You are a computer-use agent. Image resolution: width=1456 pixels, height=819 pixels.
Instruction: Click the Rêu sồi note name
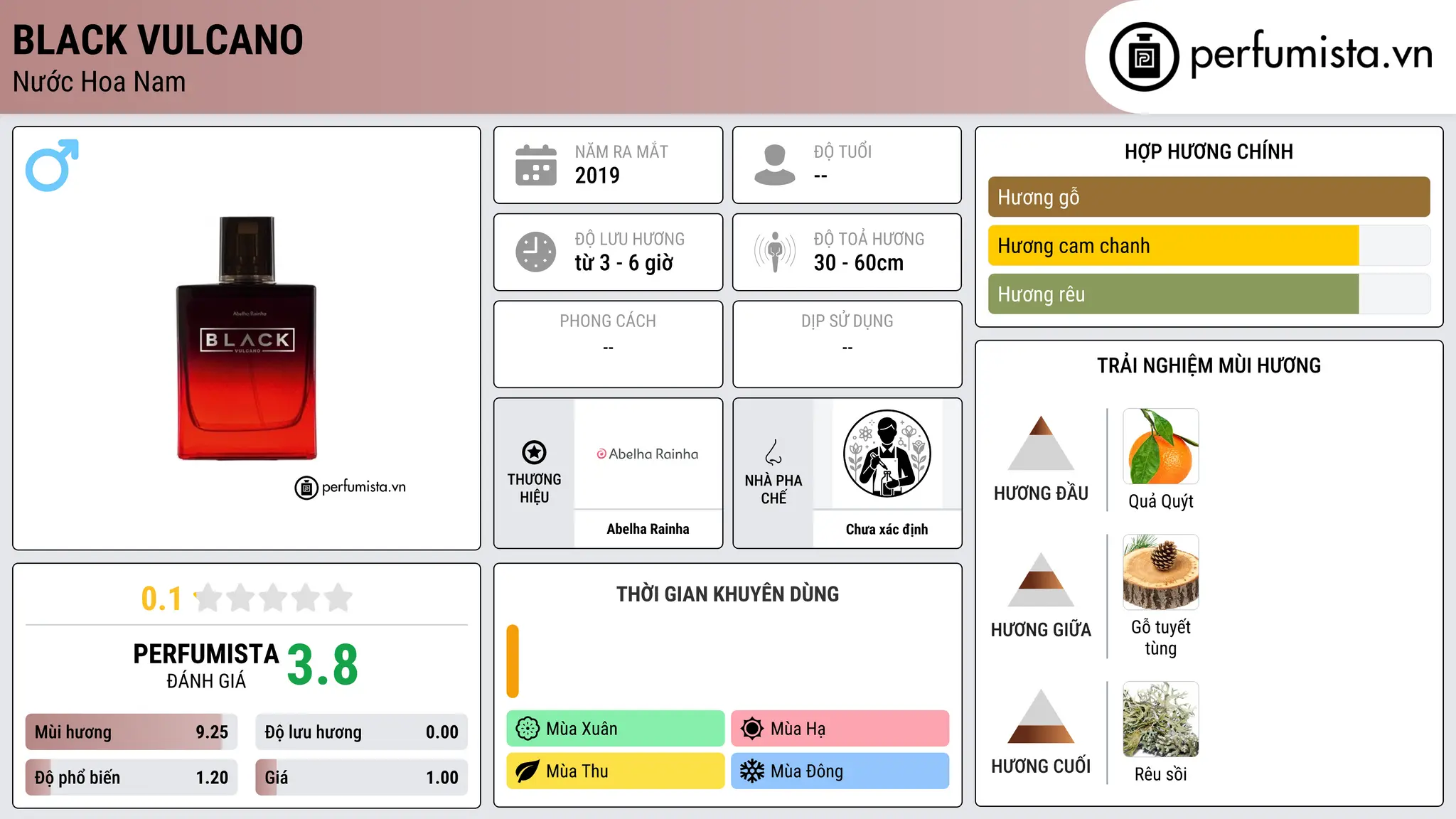point(1161,774)
